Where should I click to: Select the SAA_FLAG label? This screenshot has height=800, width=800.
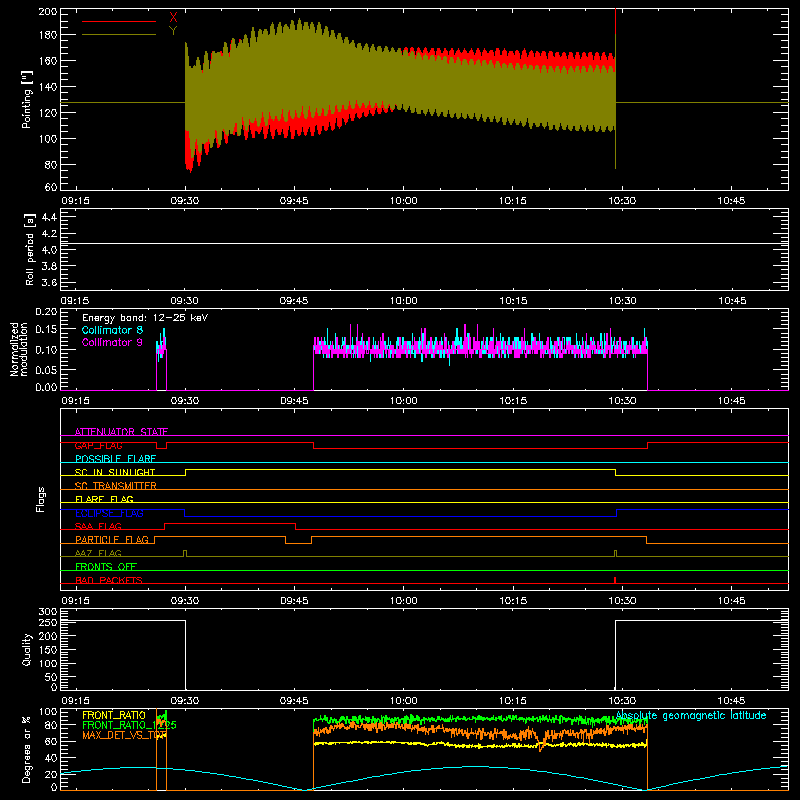pyautogui.click(x=98, y=526)
